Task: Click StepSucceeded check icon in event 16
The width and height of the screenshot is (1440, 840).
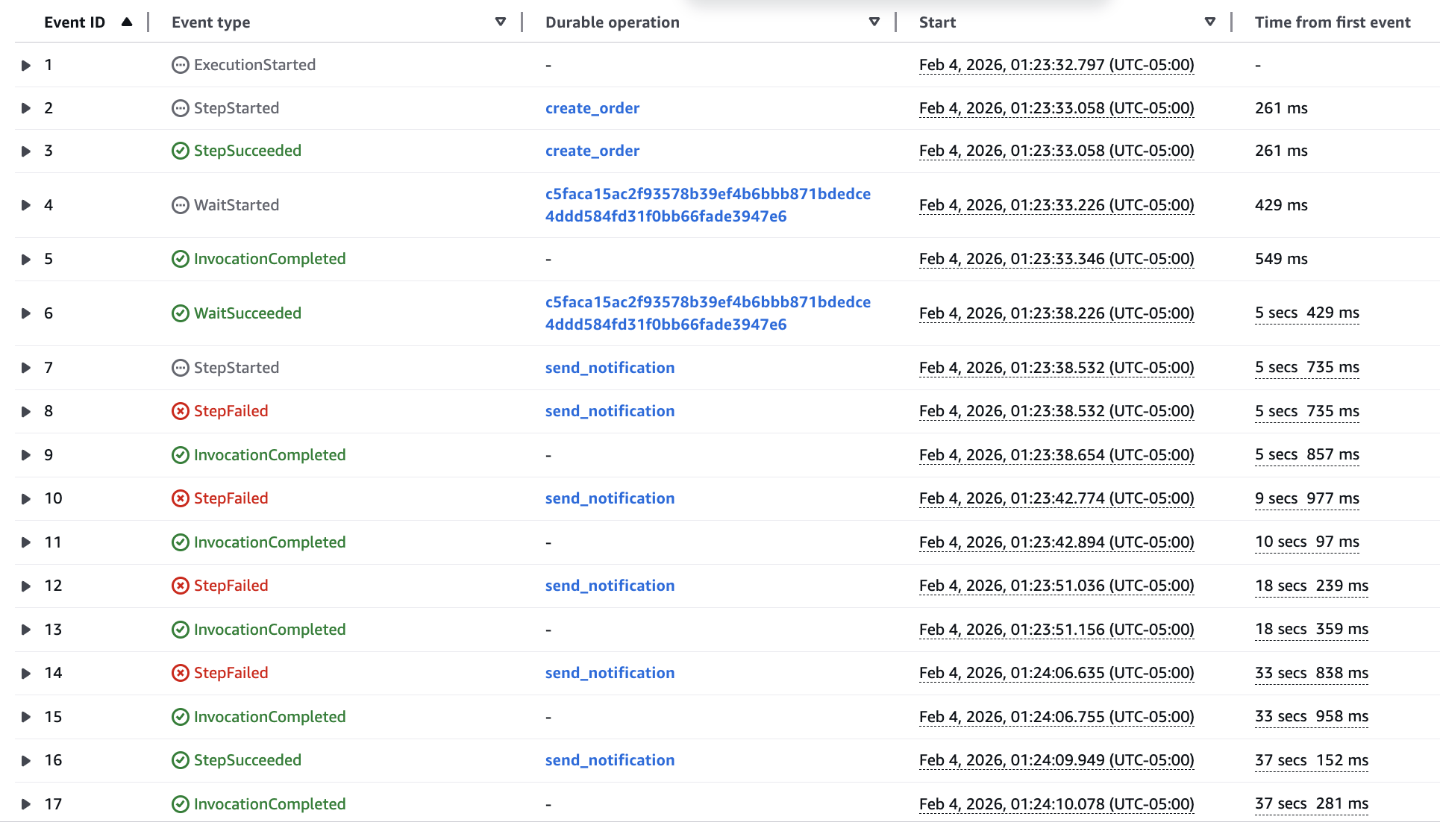Action: [181, 760]
